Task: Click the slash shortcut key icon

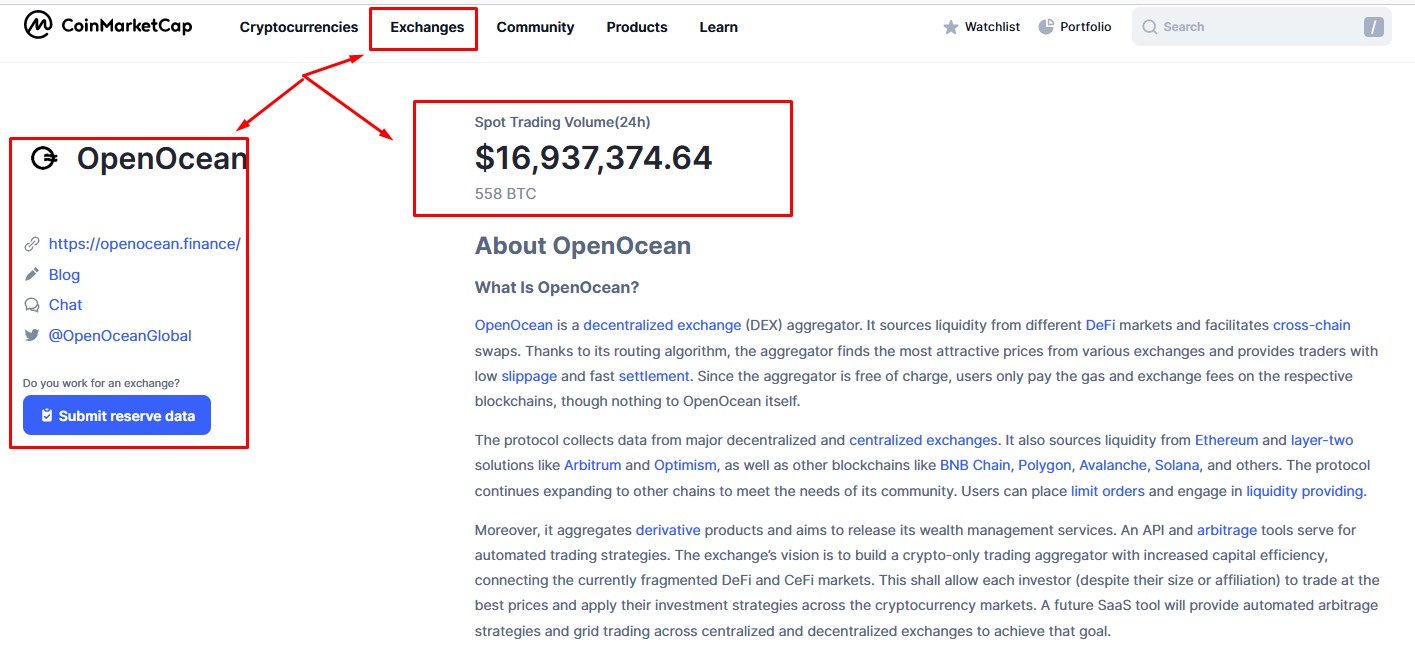Action: click(x=1374, y=27)
